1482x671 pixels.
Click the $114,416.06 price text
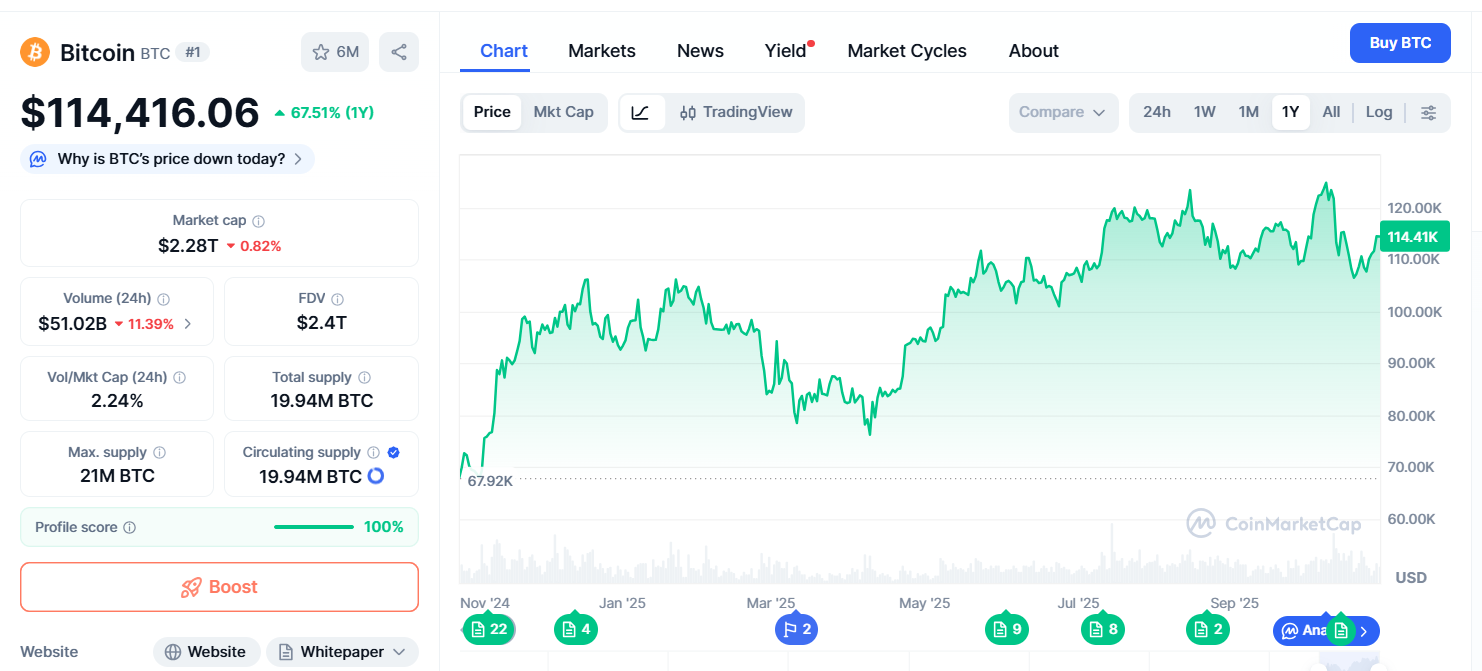coord(140,113)
